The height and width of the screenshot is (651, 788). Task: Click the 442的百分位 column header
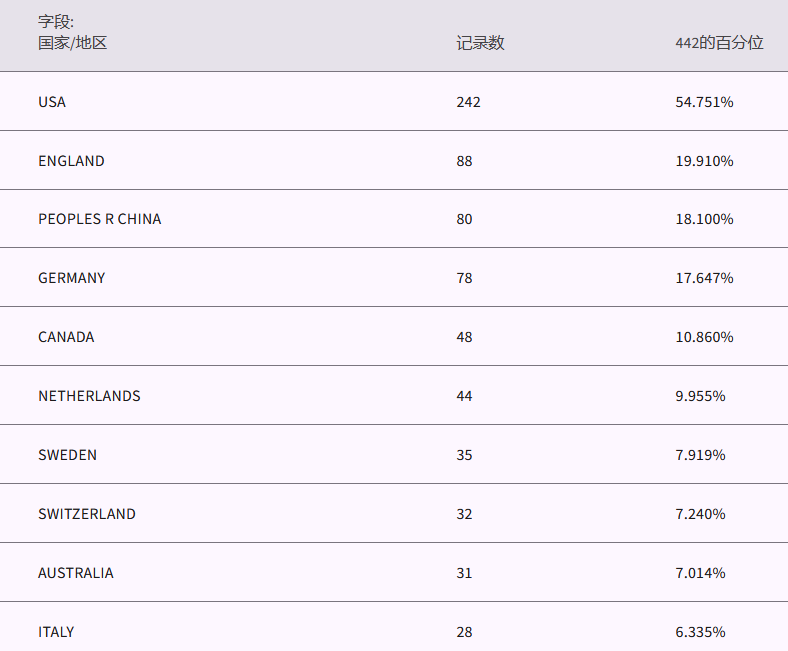(719, 43)
